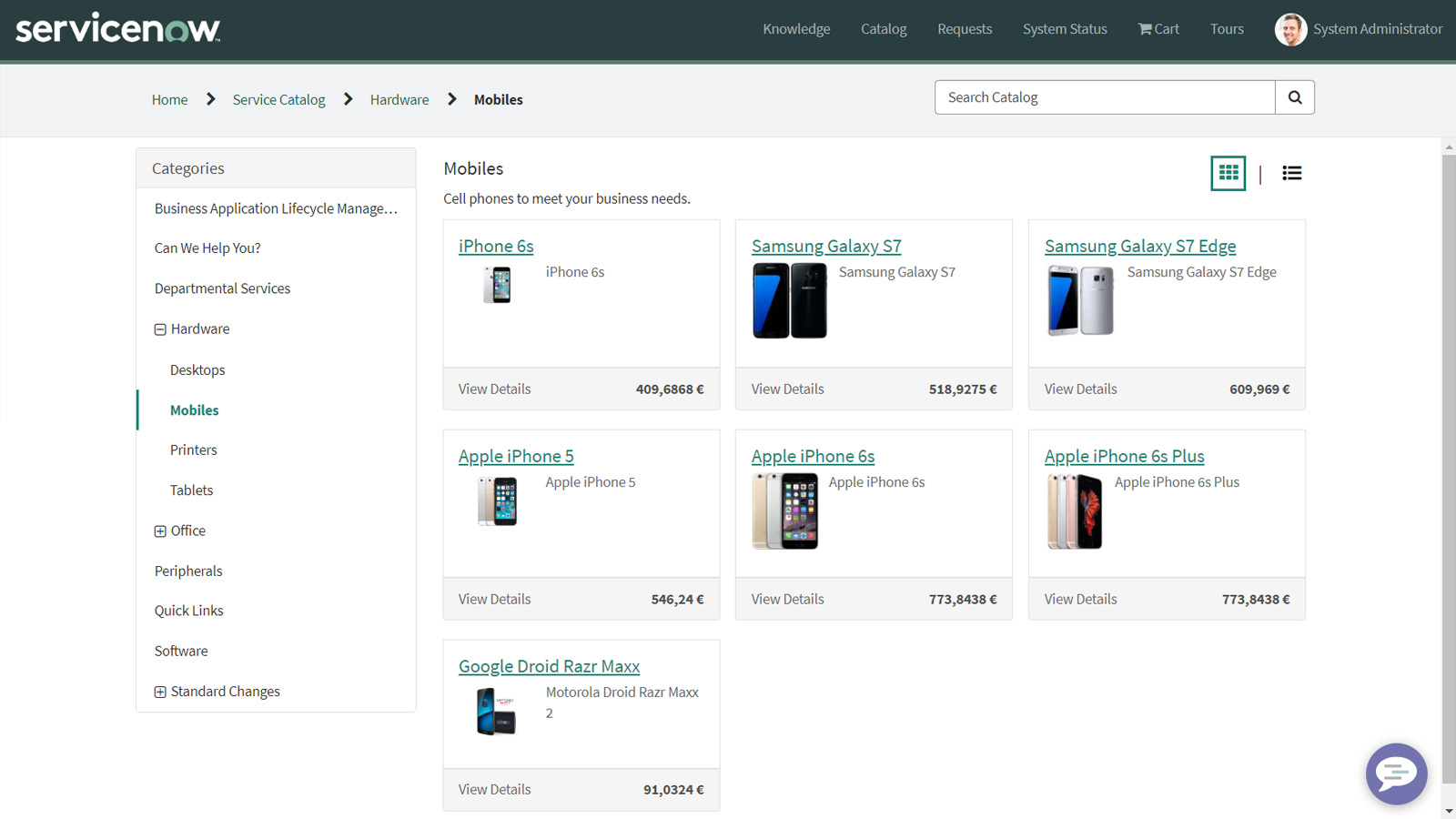
Task: Select Departmental Services category
Action: click(x=222, y=288)
